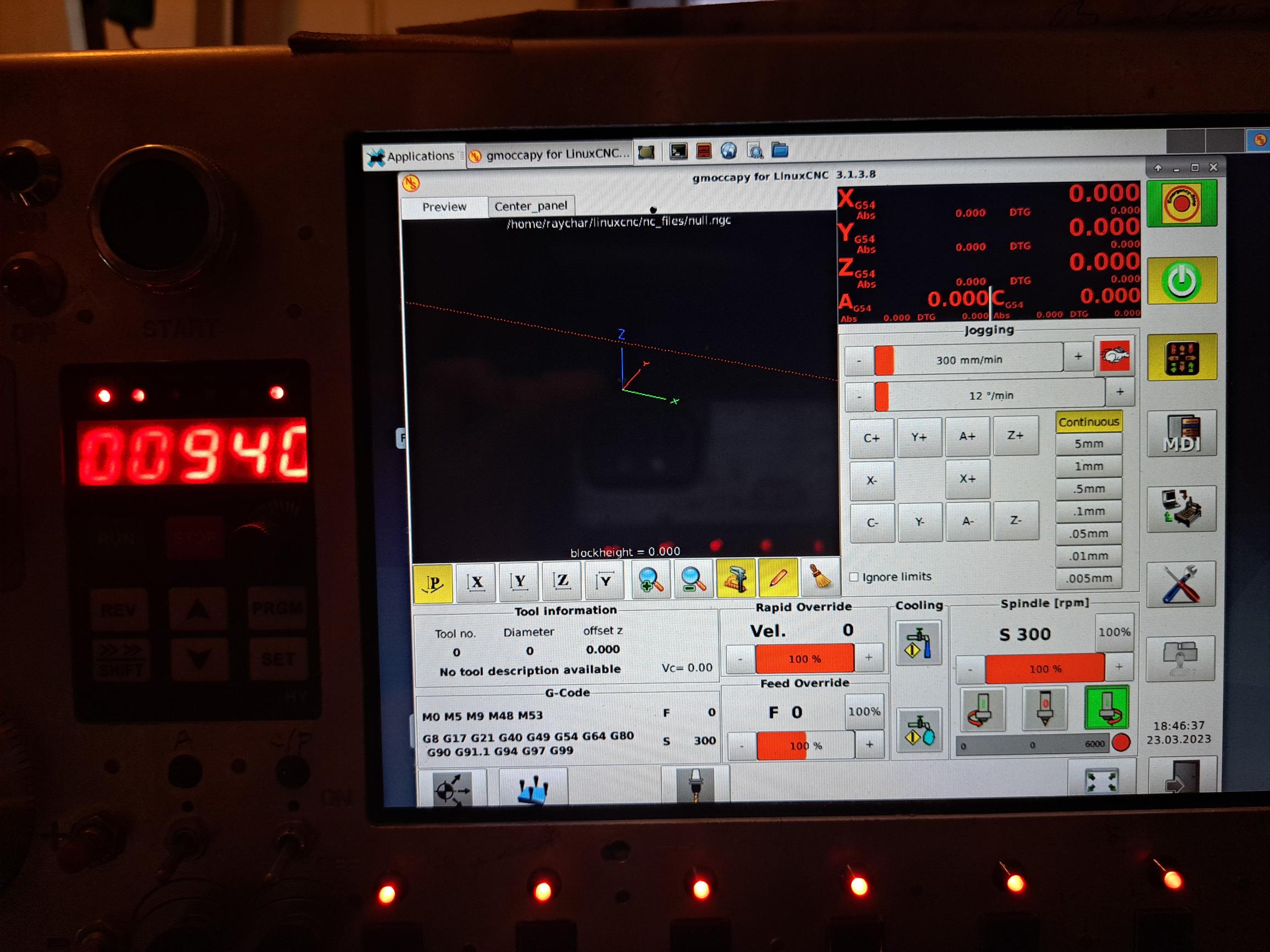Select 1mm jog increment
1270x952 pixels.
pyautogui.click(x=1089, y=467)
